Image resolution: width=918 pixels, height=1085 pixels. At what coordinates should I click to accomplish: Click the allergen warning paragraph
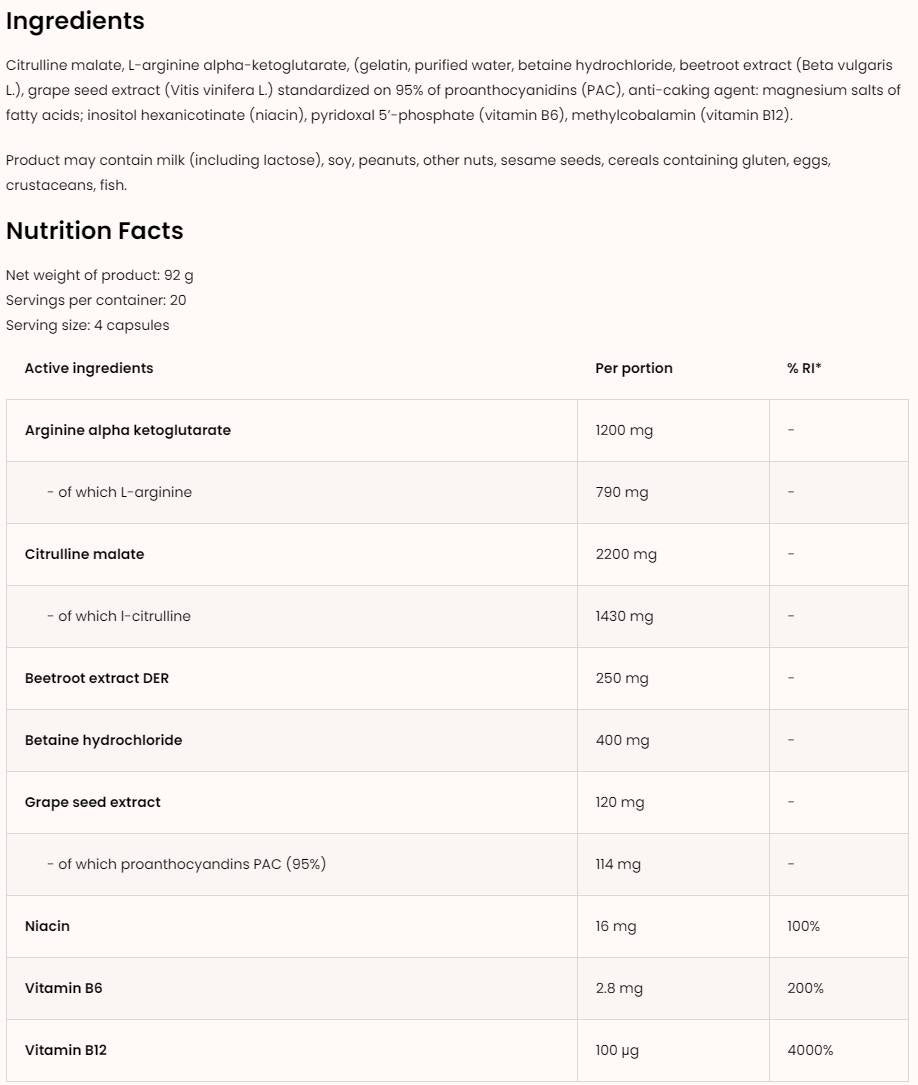[418, 172]
